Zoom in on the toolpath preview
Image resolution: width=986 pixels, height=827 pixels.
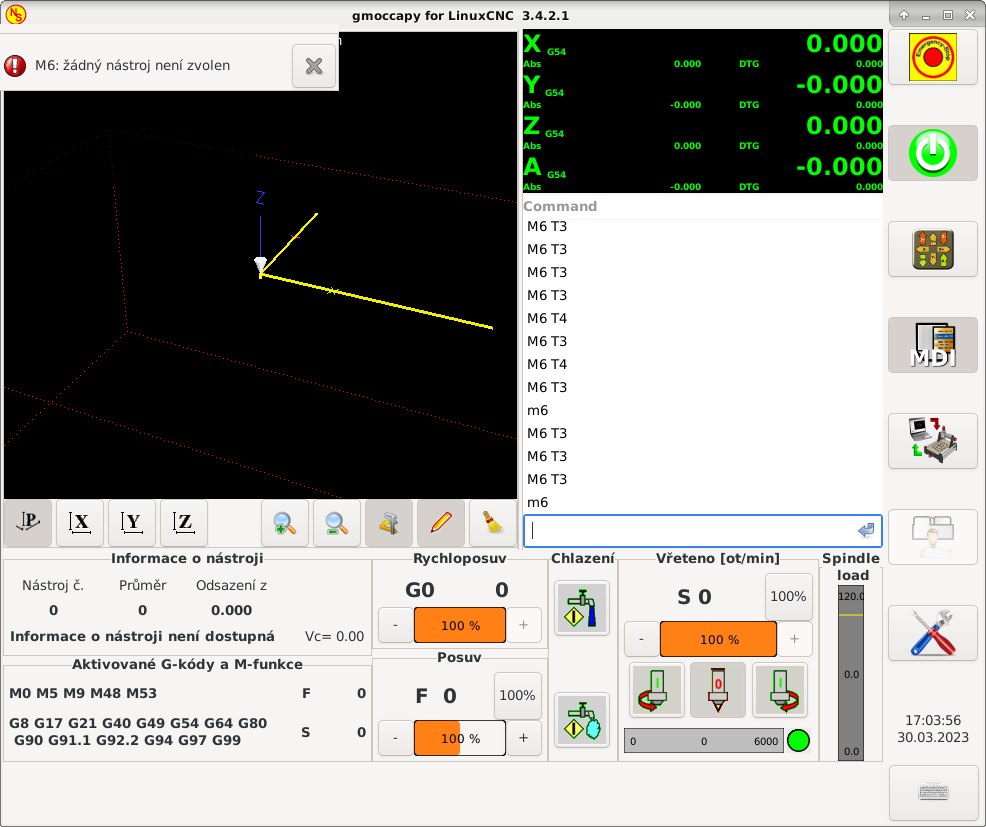click(285, 522)
